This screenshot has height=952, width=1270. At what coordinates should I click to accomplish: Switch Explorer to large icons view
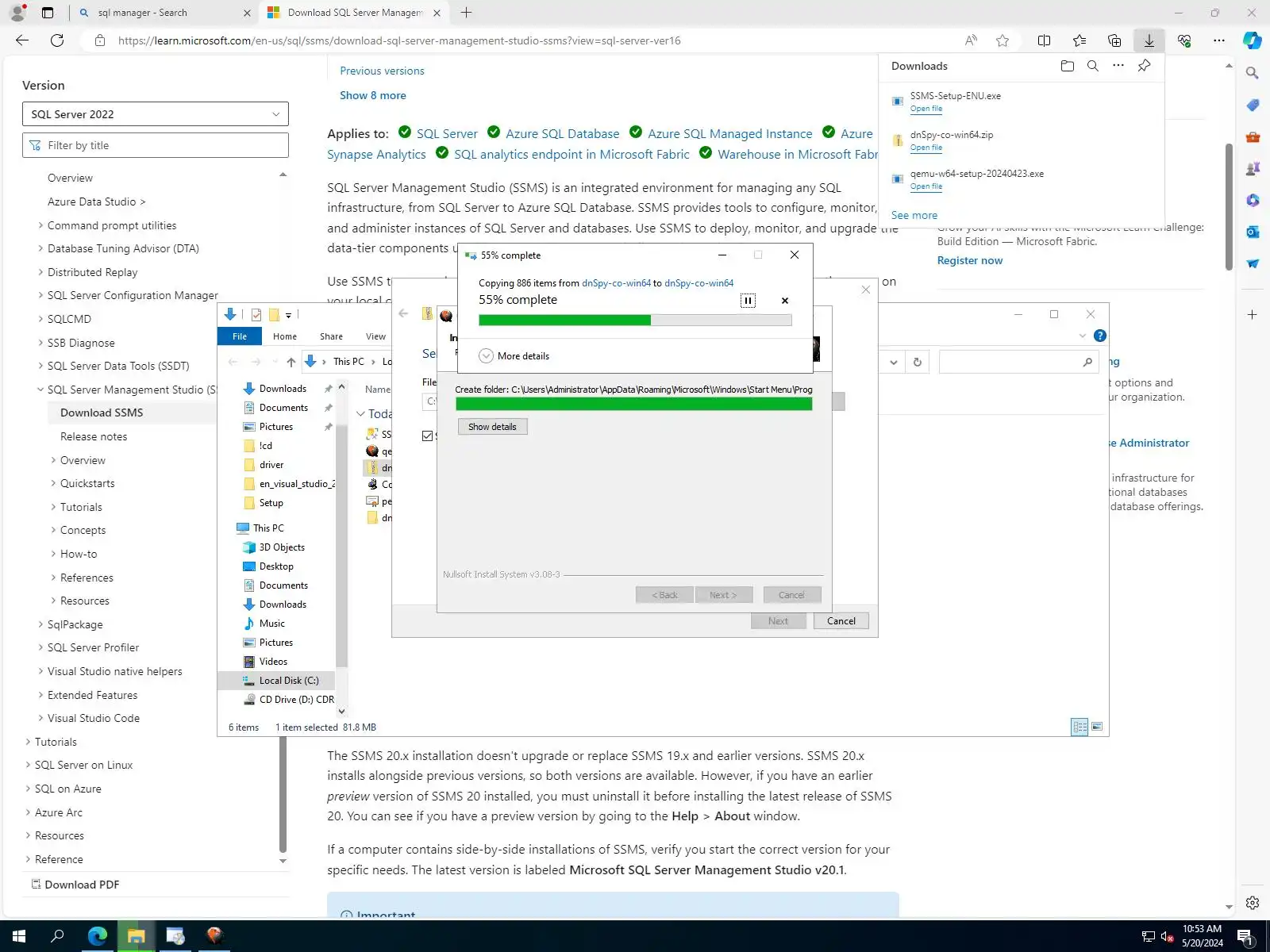[x=1097, y=727]
